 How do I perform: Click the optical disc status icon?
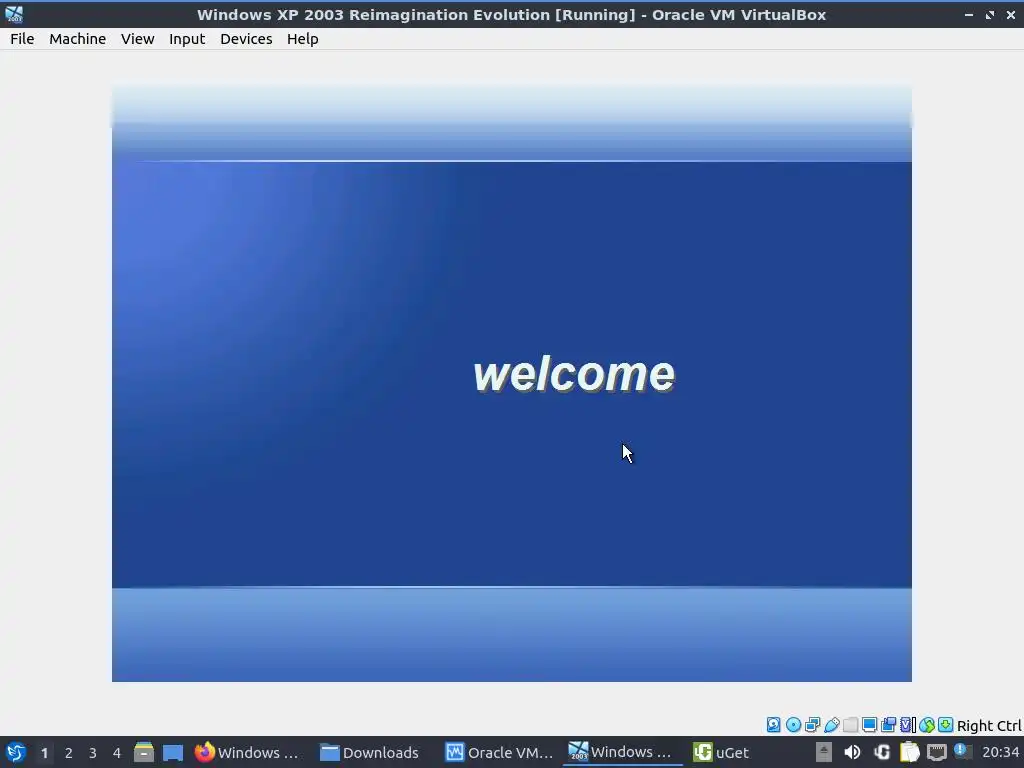pos(793,725)
